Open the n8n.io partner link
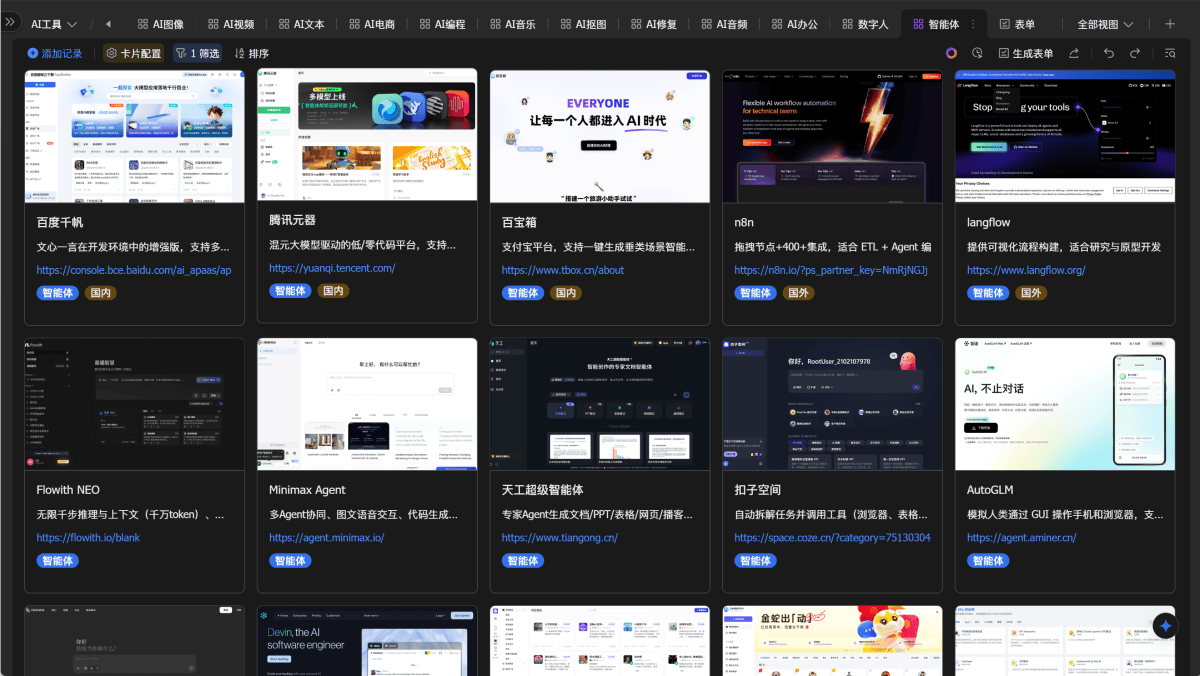This screenshot has width=1200, height=676. point(831,270)
